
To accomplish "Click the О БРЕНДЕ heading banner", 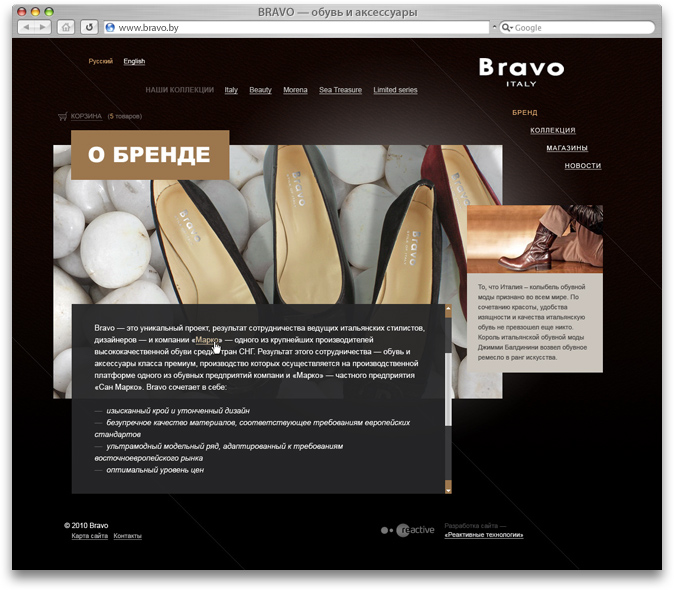I will 150,155.
